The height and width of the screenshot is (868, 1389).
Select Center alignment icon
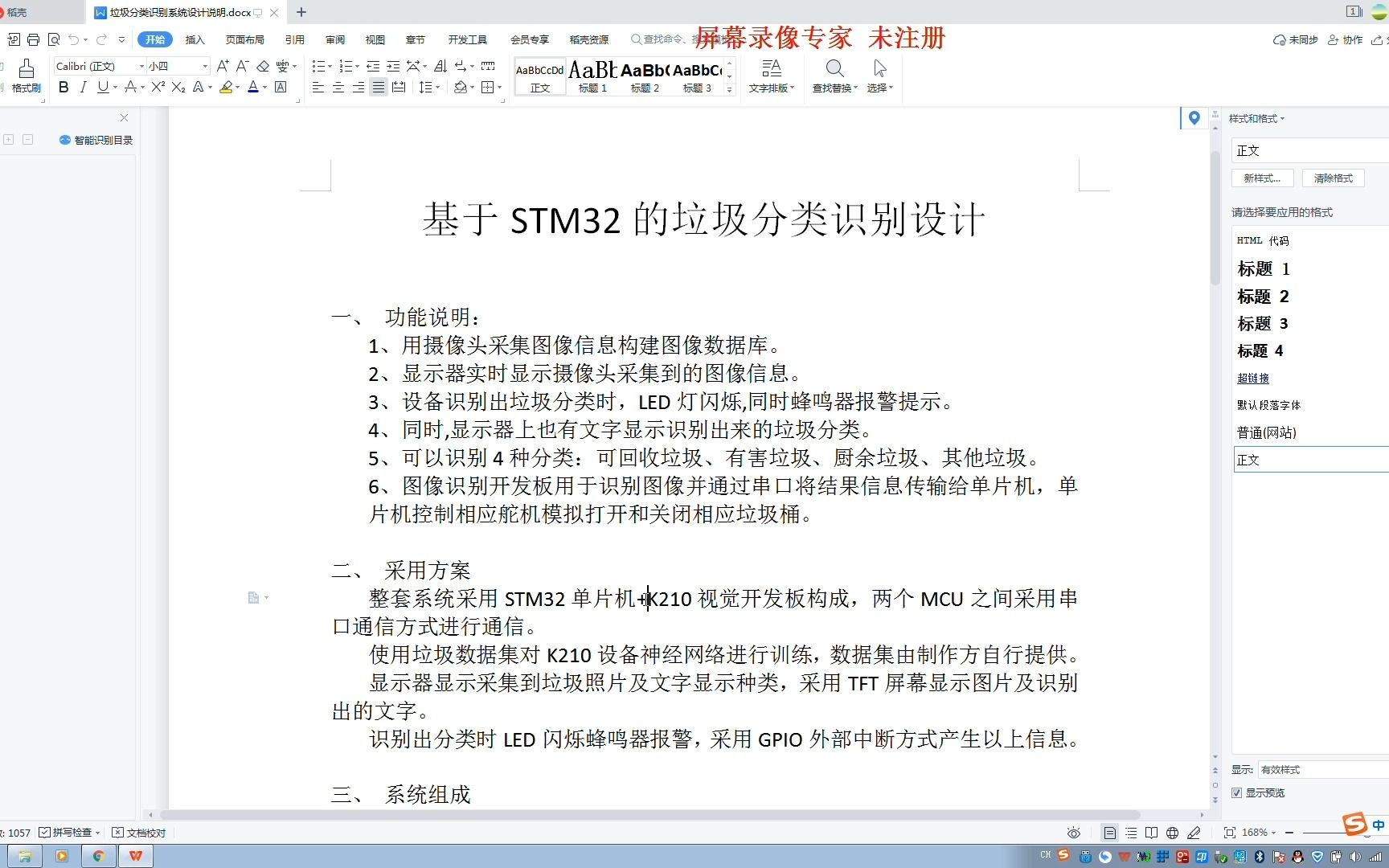[x=338, y=87]
